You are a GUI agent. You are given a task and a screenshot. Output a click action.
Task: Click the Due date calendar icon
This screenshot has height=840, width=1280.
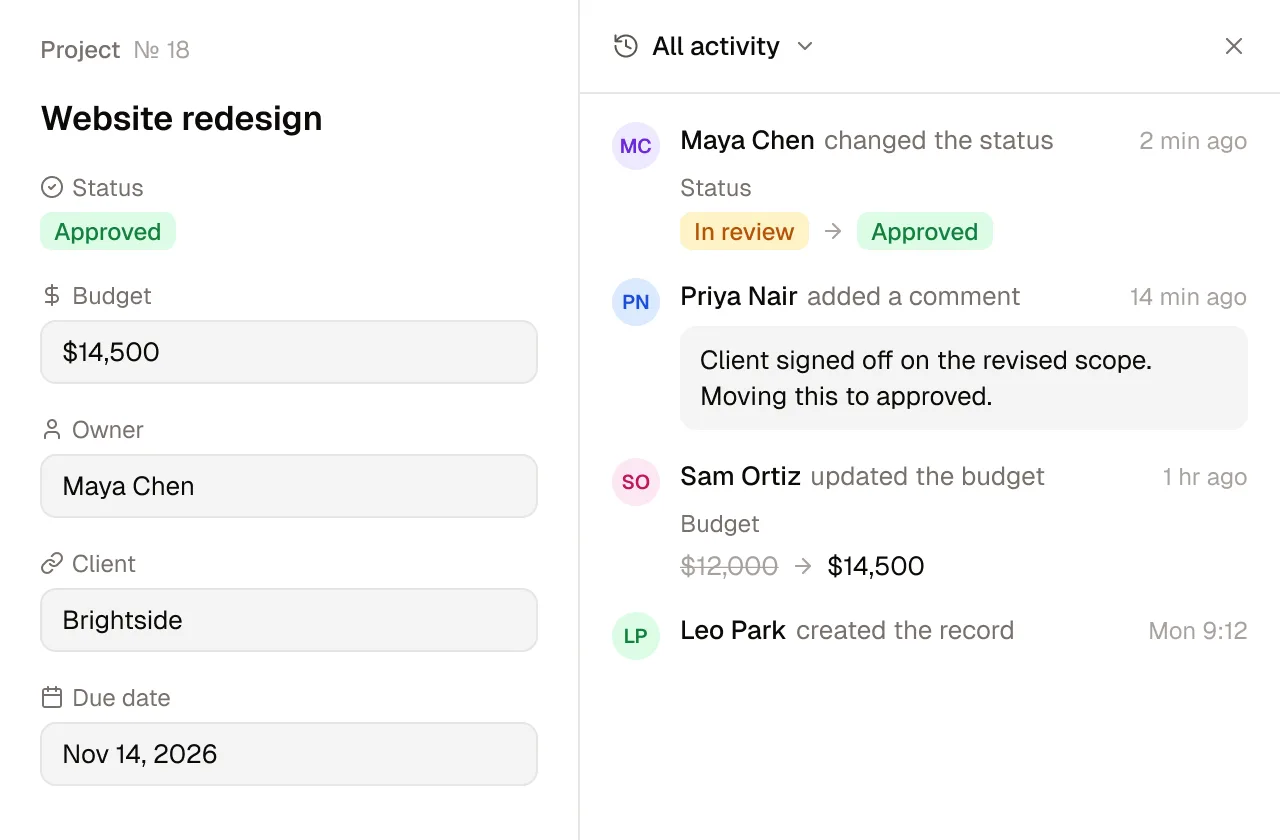[52, 698]
